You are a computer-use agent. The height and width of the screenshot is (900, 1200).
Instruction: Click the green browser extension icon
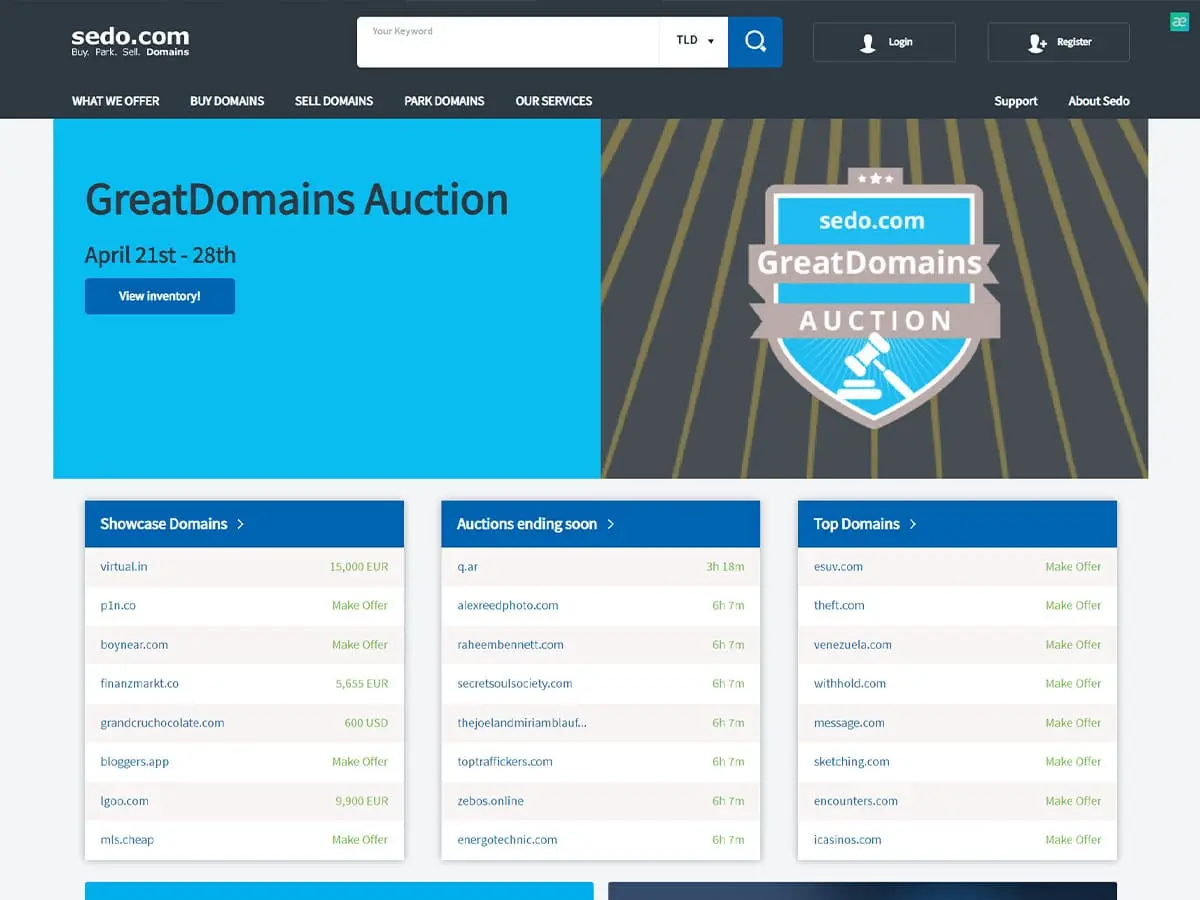point(1179,22)
